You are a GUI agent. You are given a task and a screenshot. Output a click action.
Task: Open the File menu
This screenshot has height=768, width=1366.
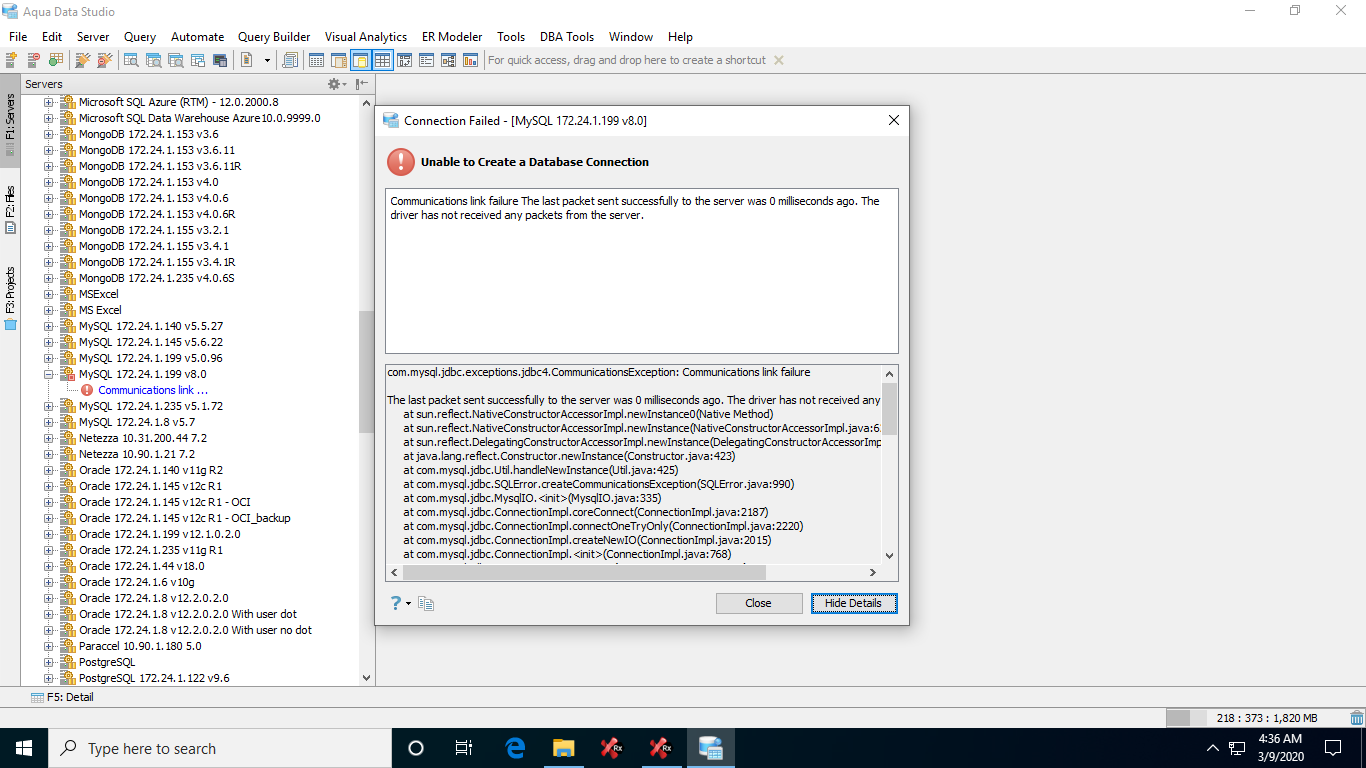coord(18,37)
